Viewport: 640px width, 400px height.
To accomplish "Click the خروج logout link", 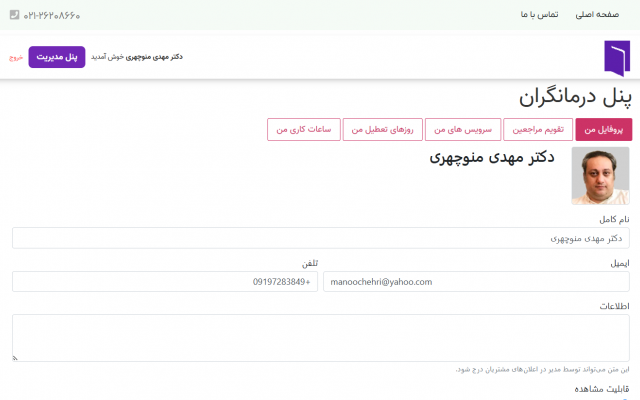I will point(16,58).
